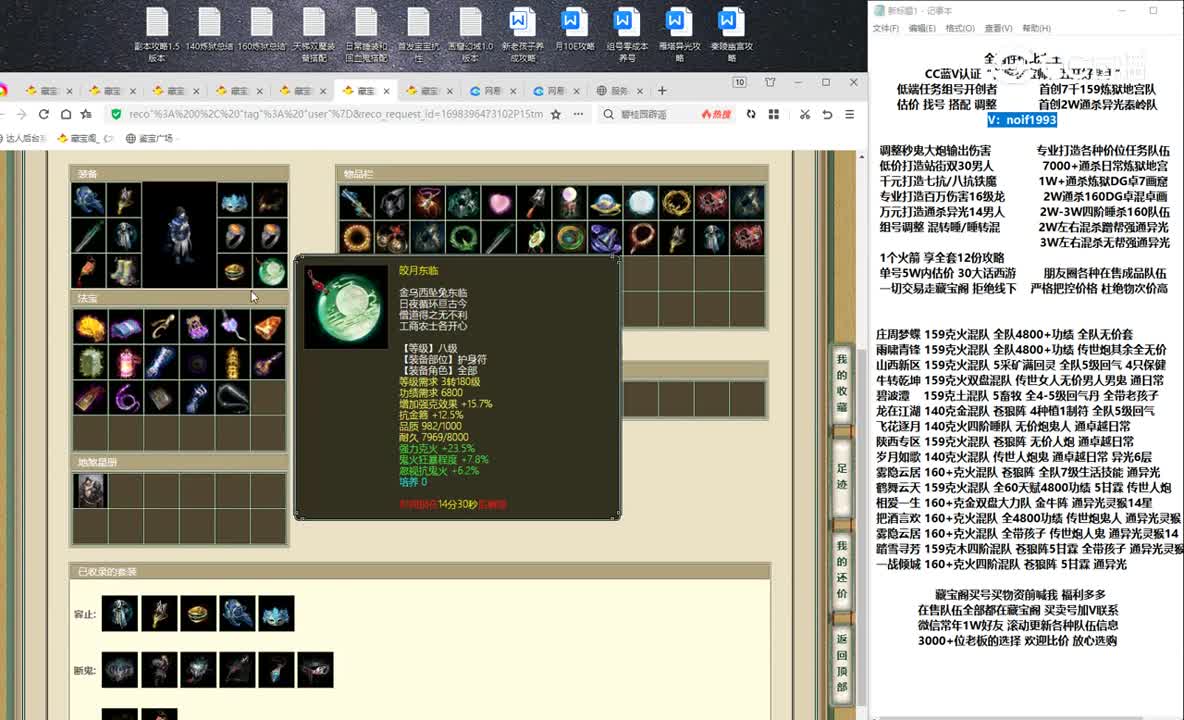Open desktop file 副本攻略1.5版本
The image size is (1184, 720).
[x=157, y=35]
